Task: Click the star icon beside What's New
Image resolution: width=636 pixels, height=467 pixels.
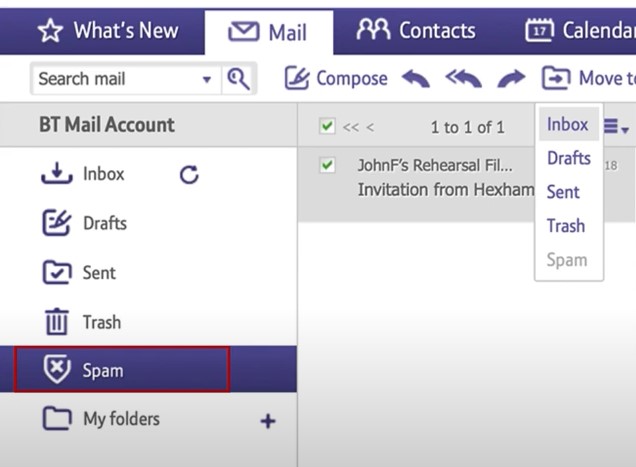Action: point(50,31)
